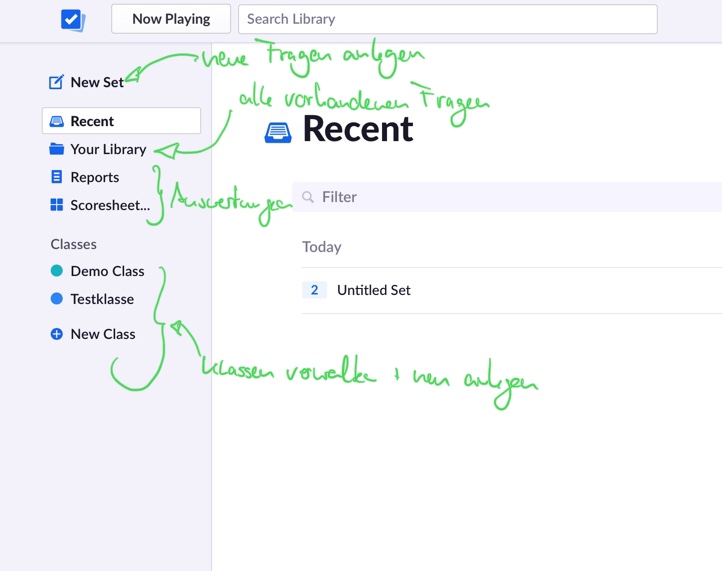Click the New Set pencil icon
This screenshot has width=722, height=571.
pos(56,82)
